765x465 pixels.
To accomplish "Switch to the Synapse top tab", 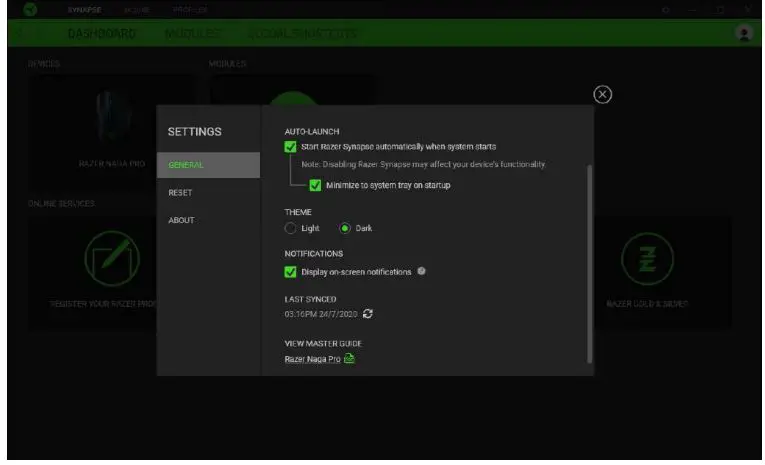I will [84, 10].
